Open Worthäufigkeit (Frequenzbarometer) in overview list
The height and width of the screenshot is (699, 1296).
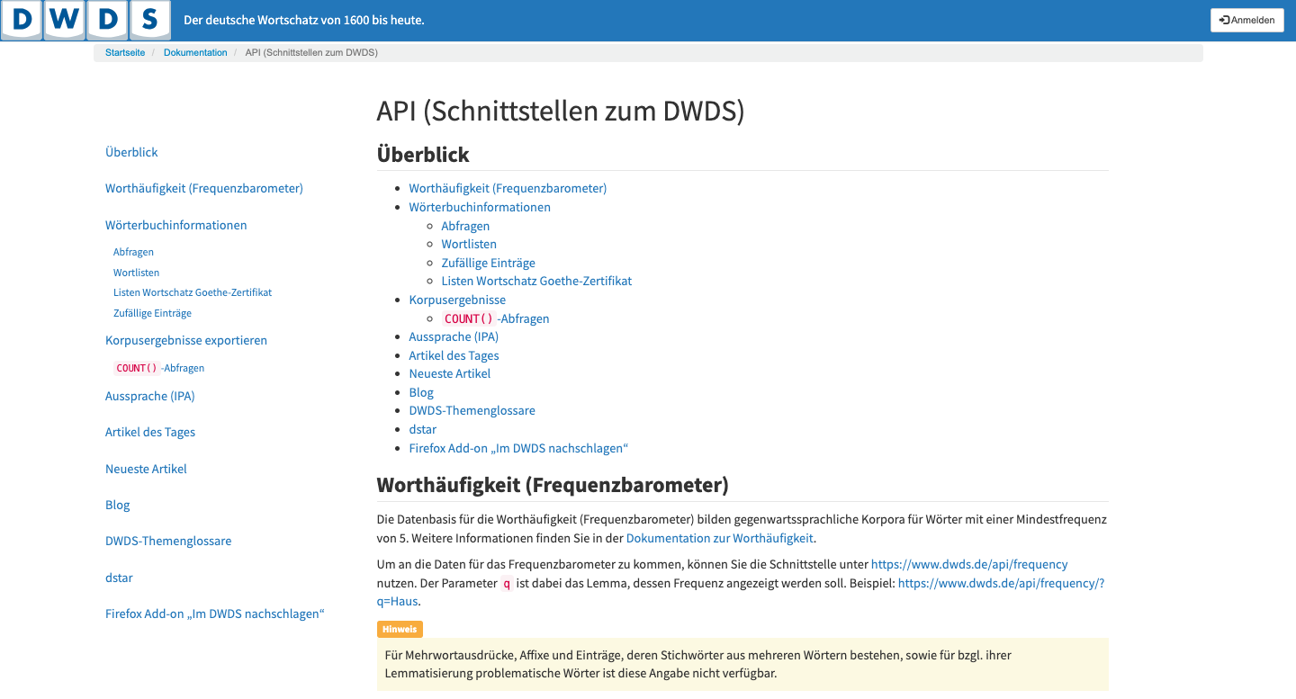point(507,188)
